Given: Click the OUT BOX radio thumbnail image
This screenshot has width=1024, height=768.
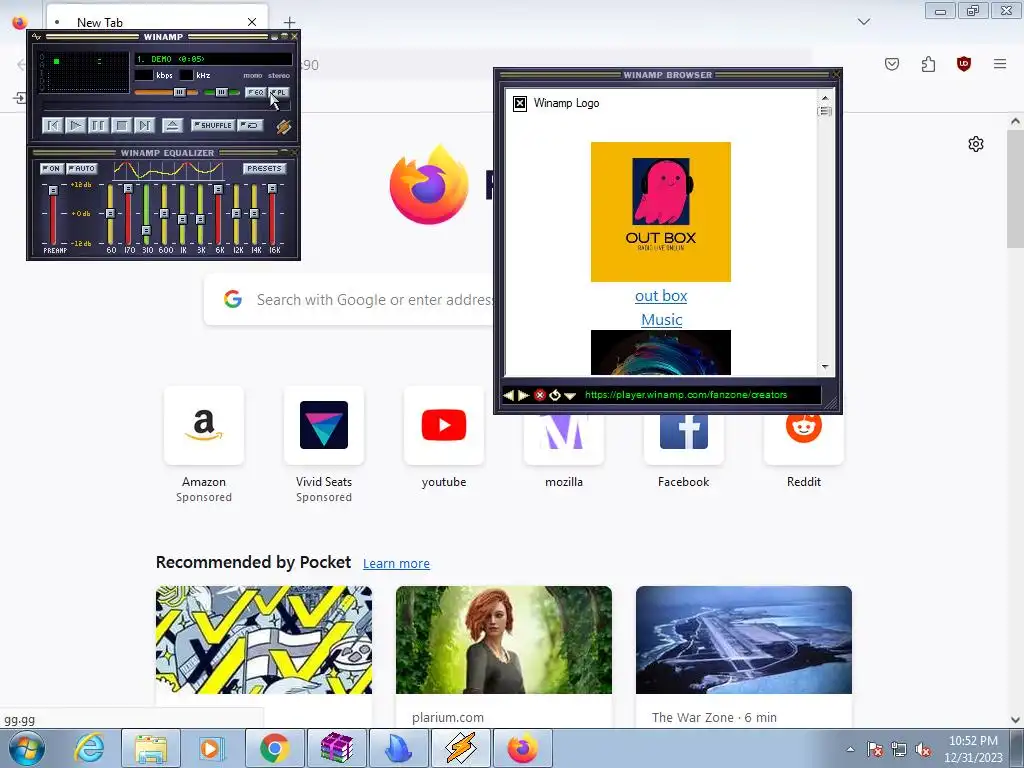Looking at the screenshot, I should click(661, 212).
